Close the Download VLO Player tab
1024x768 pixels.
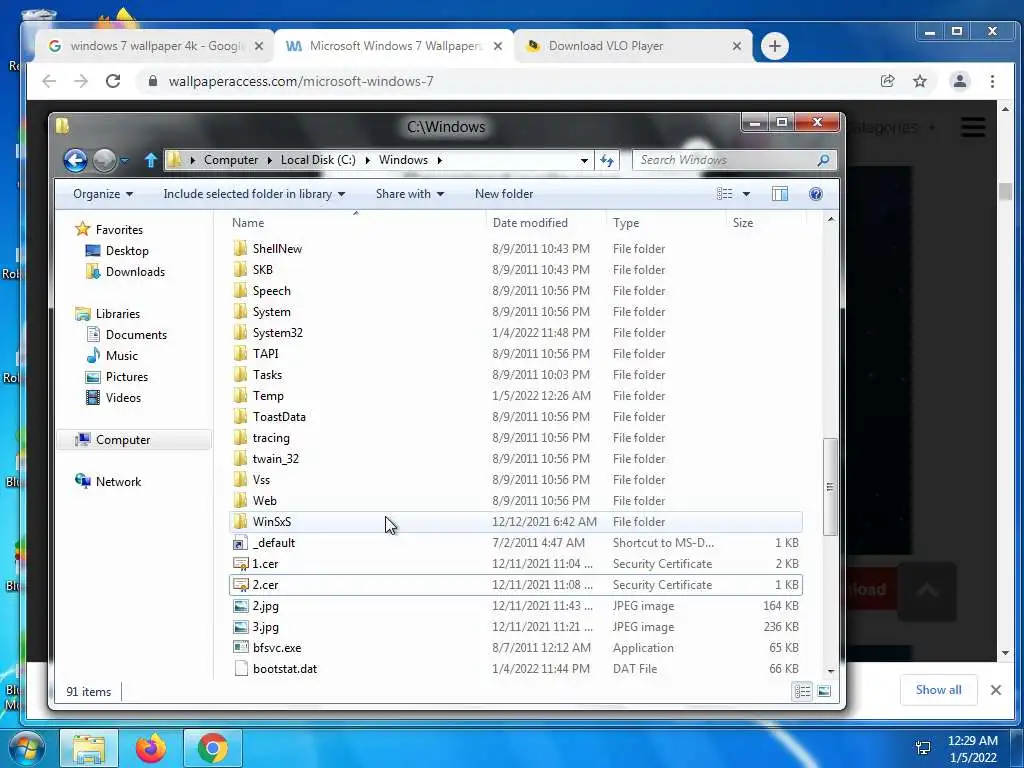737,46
